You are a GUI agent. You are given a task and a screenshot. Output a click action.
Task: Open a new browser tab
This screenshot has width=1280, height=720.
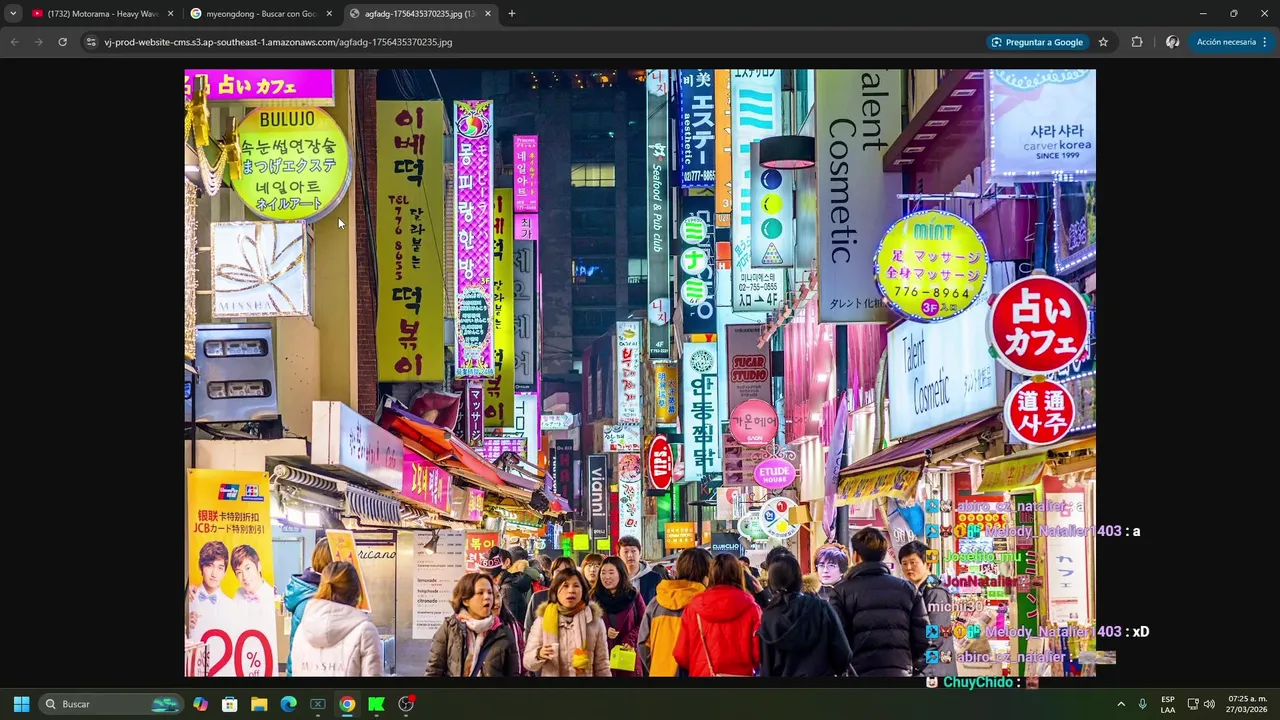[x=512, y=14]
